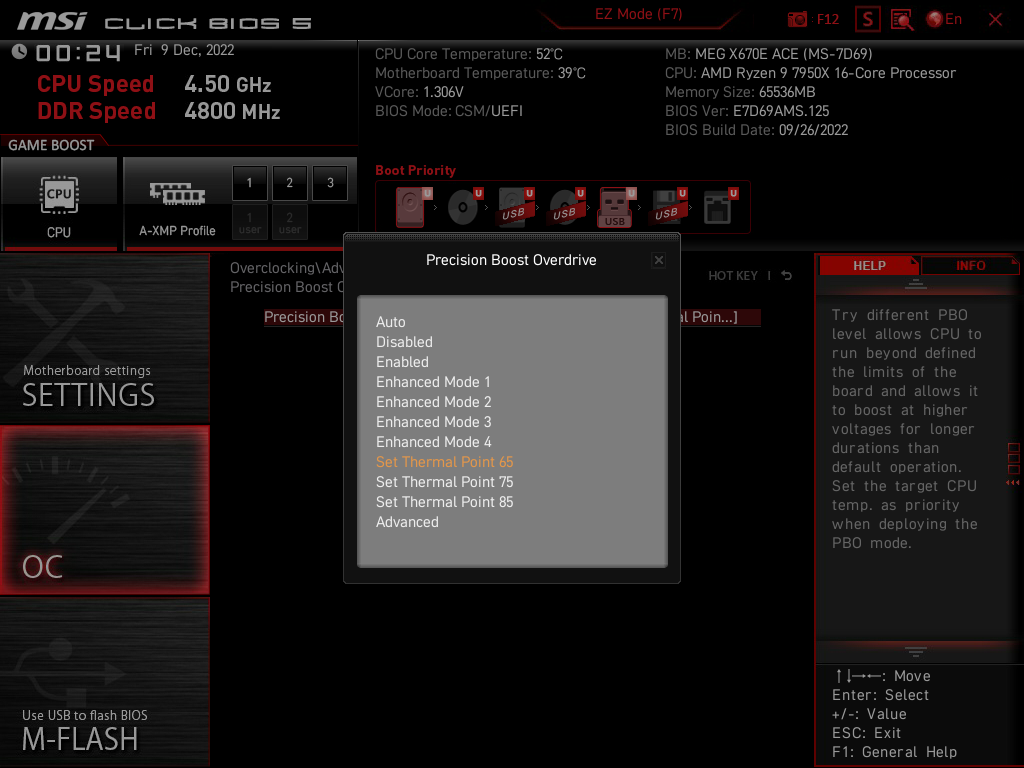This screenshot has width=1024, height=768.
Task: Click the Boot Priority label
Action: [x=415, y=170]
